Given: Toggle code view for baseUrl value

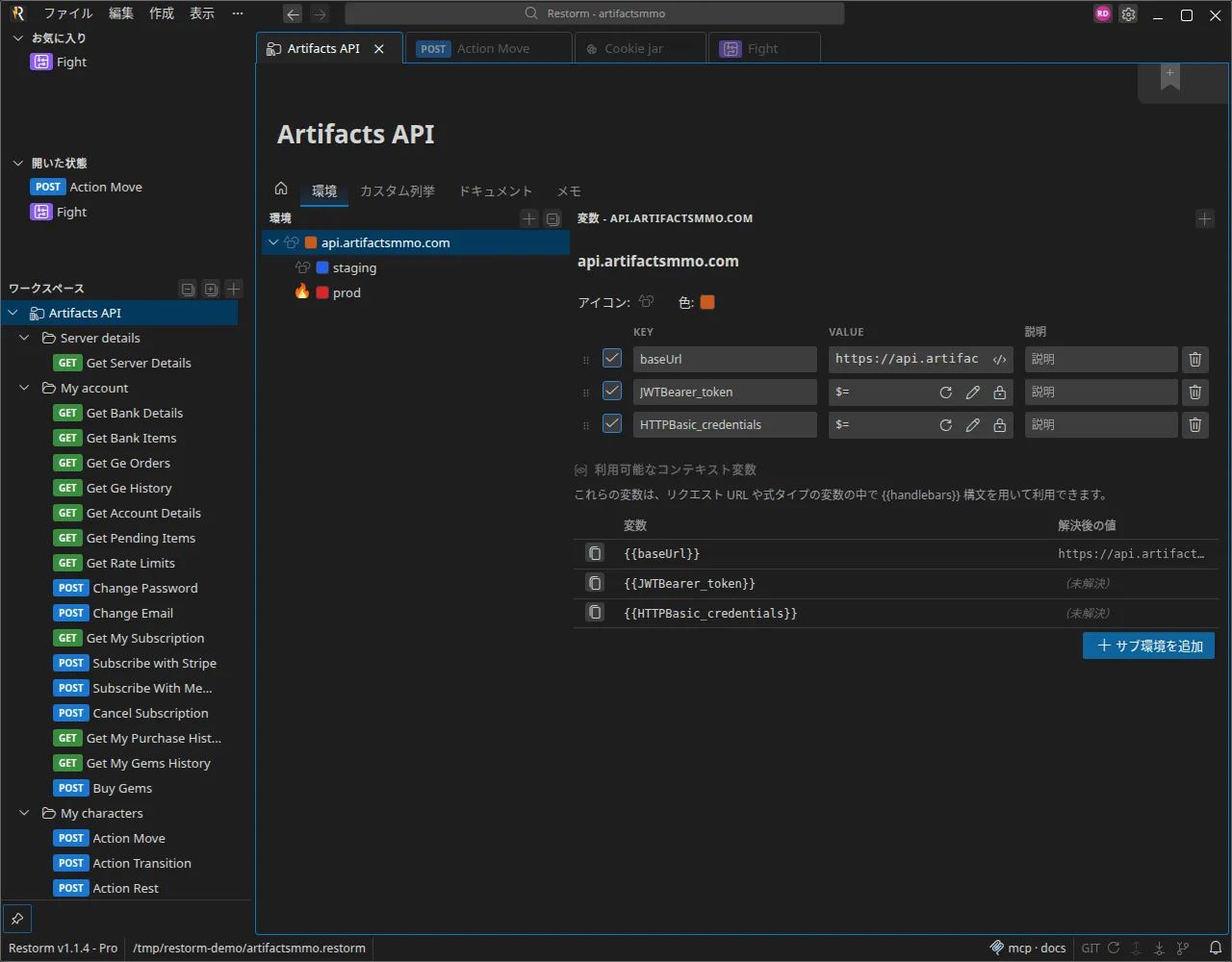Looking at the screenshot, I should (x=1000, y=359).
